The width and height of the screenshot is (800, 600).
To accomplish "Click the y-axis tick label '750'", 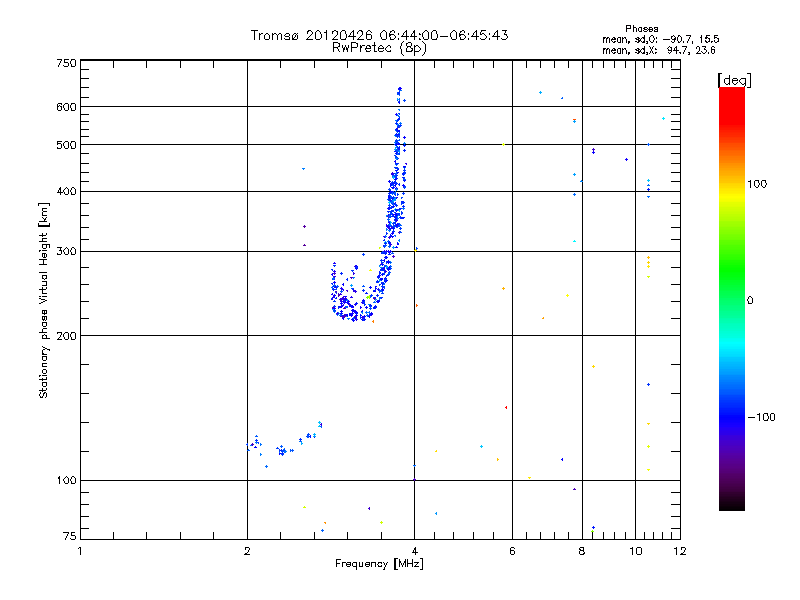I will tap(66, 63).
